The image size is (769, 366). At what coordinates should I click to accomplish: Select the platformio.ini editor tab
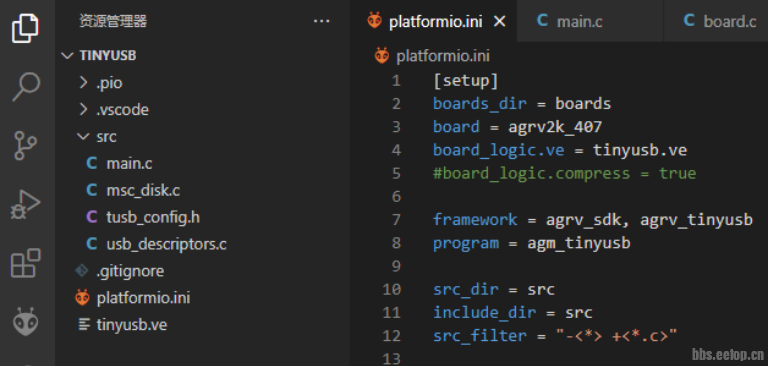click(434, 21)
